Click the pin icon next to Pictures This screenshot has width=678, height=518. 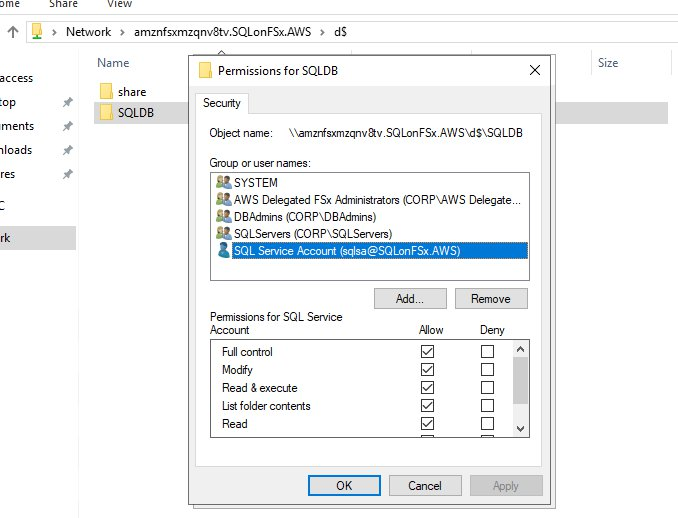(67, 174)
